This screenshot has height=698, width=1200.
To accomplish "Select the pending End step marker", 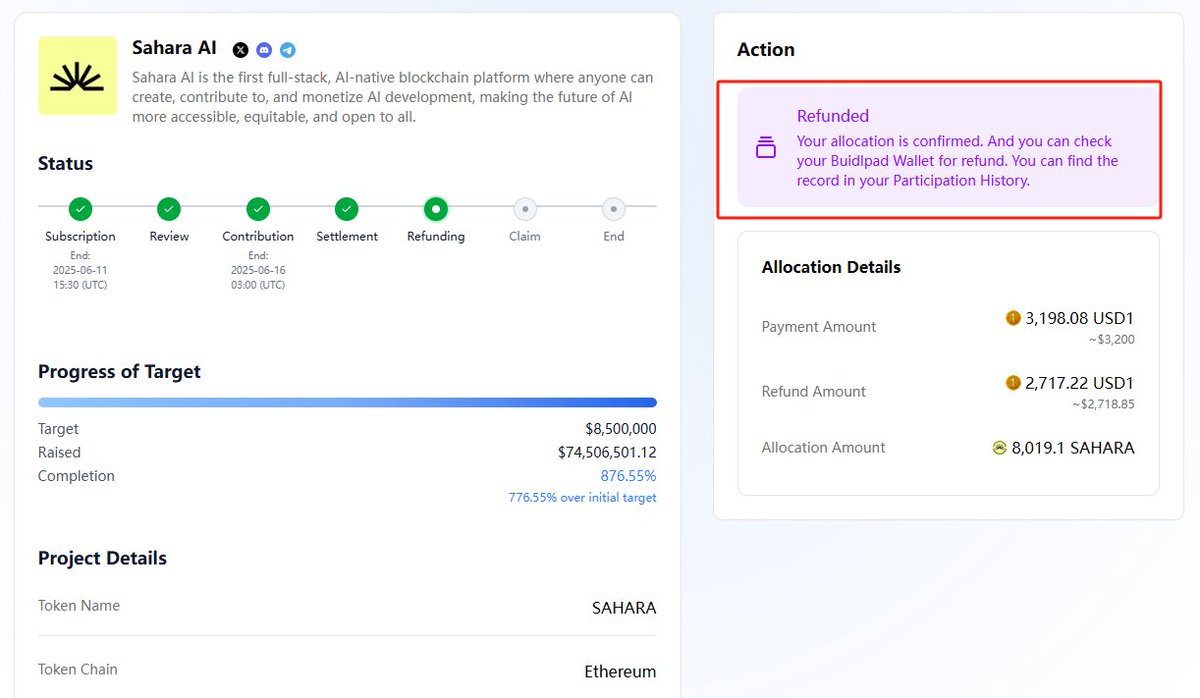I will (613, 209).
